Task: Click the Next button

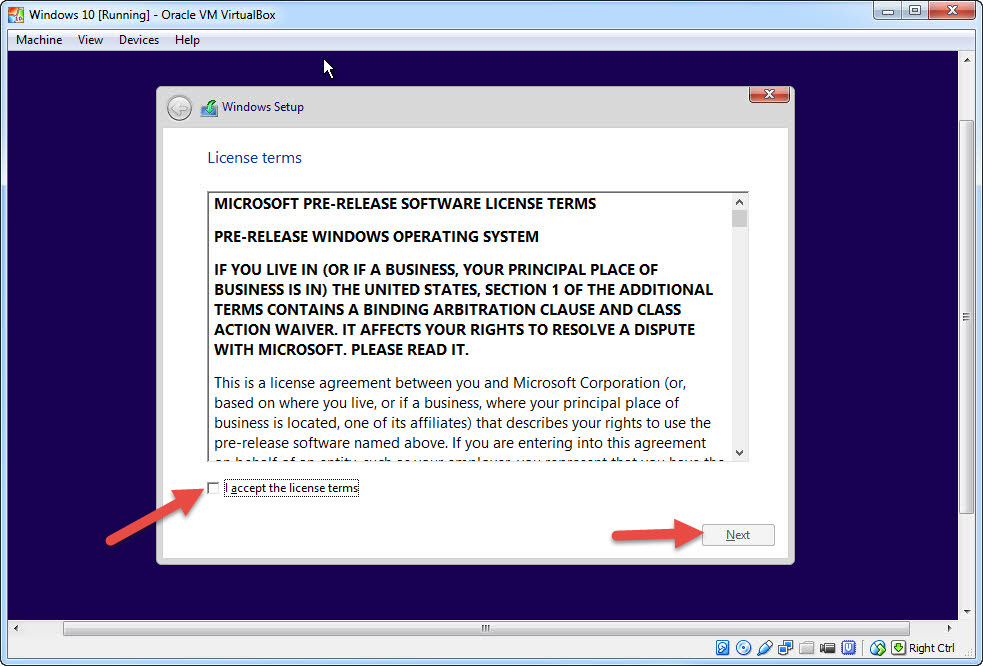Action: pos(738,535)
